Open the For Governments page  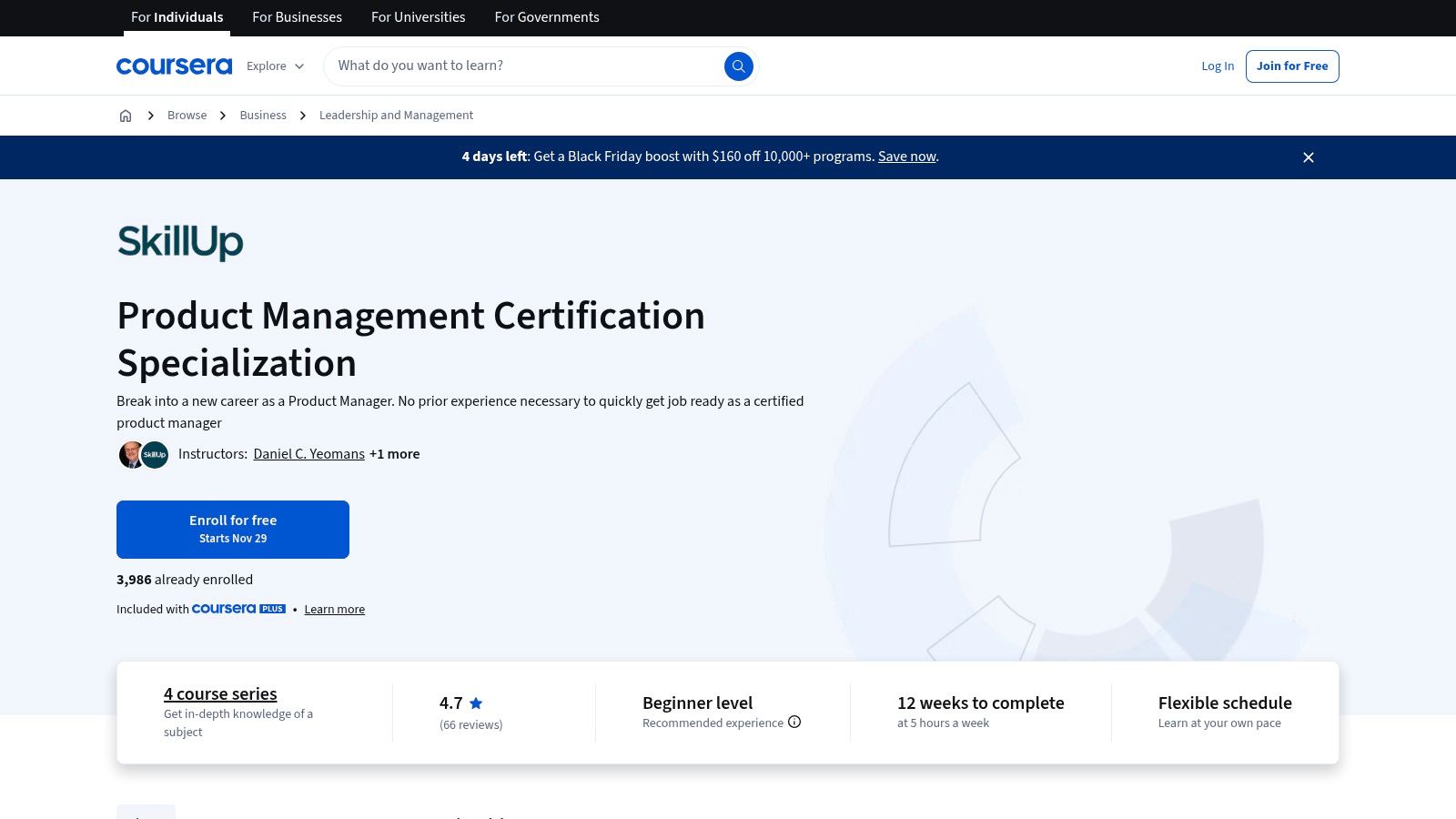tap(546, 17)
